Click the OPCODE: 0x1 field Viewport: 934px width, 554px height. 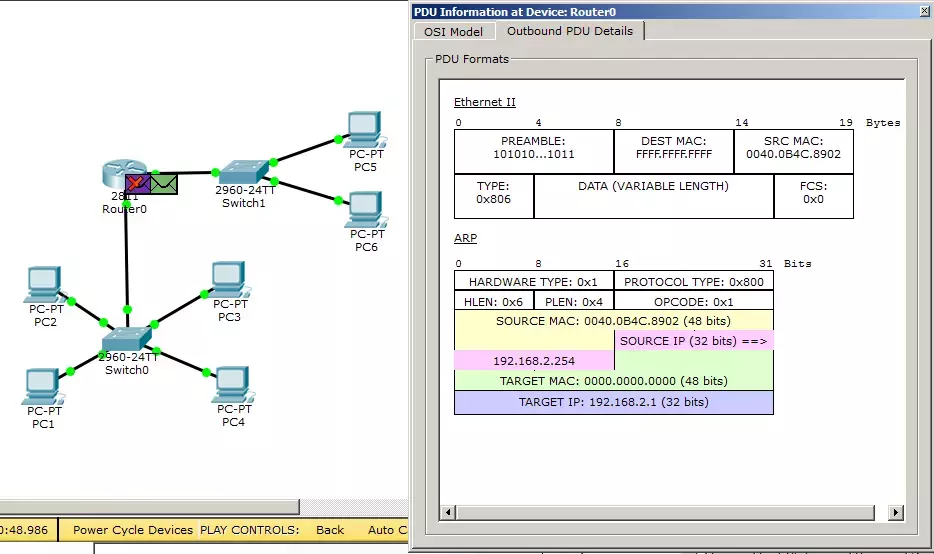pyautogui.click(x=693, y=301)
